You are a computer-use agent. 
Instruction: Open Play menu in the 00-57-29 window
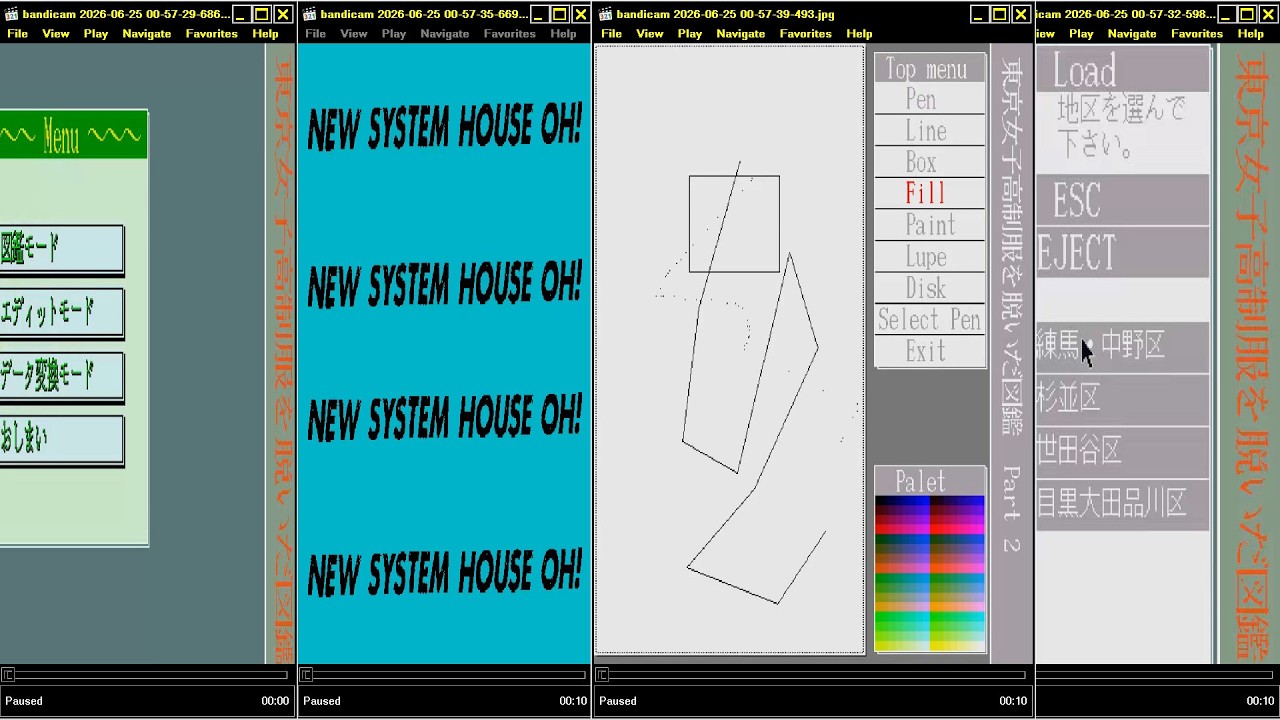coord(96,33)
